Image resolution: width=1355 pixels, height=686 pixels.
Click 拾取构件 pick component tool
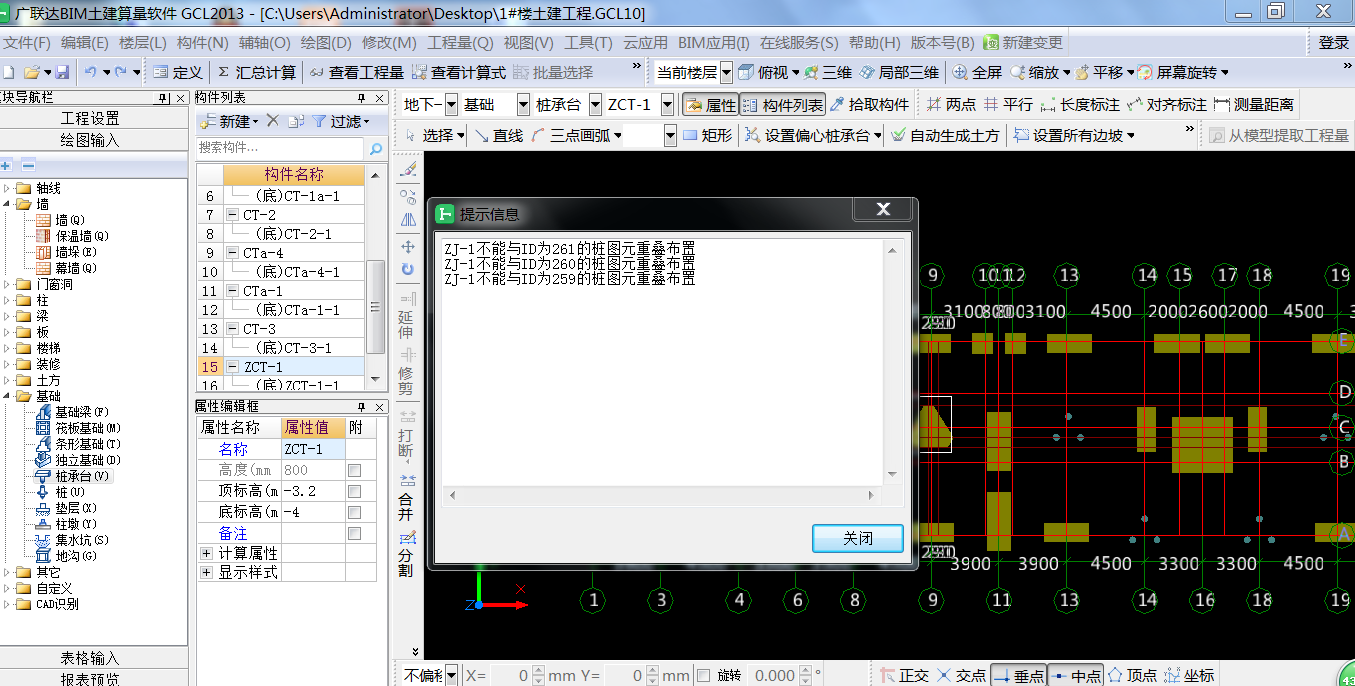click(x=870, y=105)
